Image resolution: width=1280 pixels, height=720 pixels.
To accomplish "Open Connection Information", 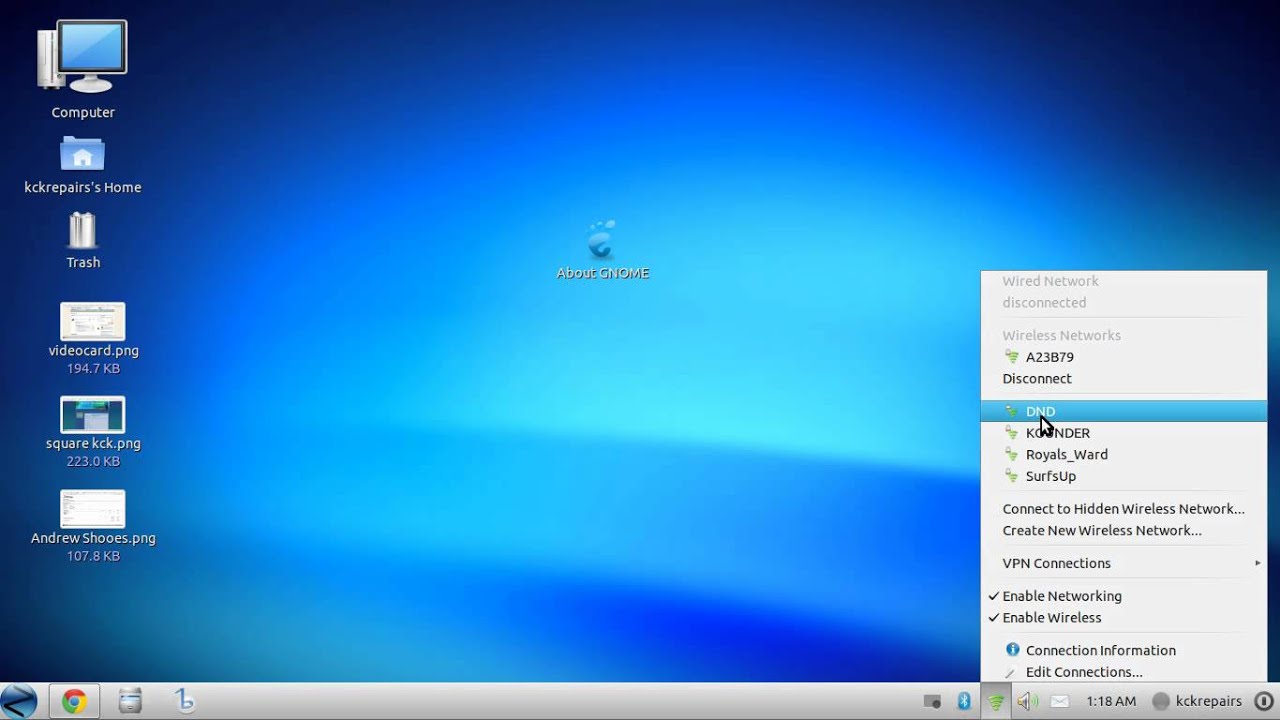I will click(x=1124, y=650).
